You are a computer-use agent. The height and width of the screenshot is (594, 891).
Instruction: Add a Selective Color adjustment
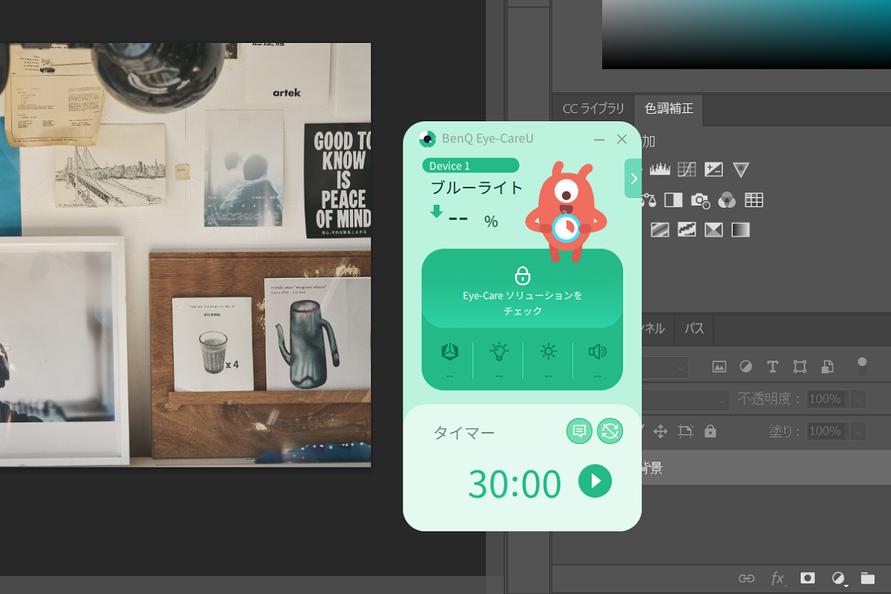pos(714,230)
